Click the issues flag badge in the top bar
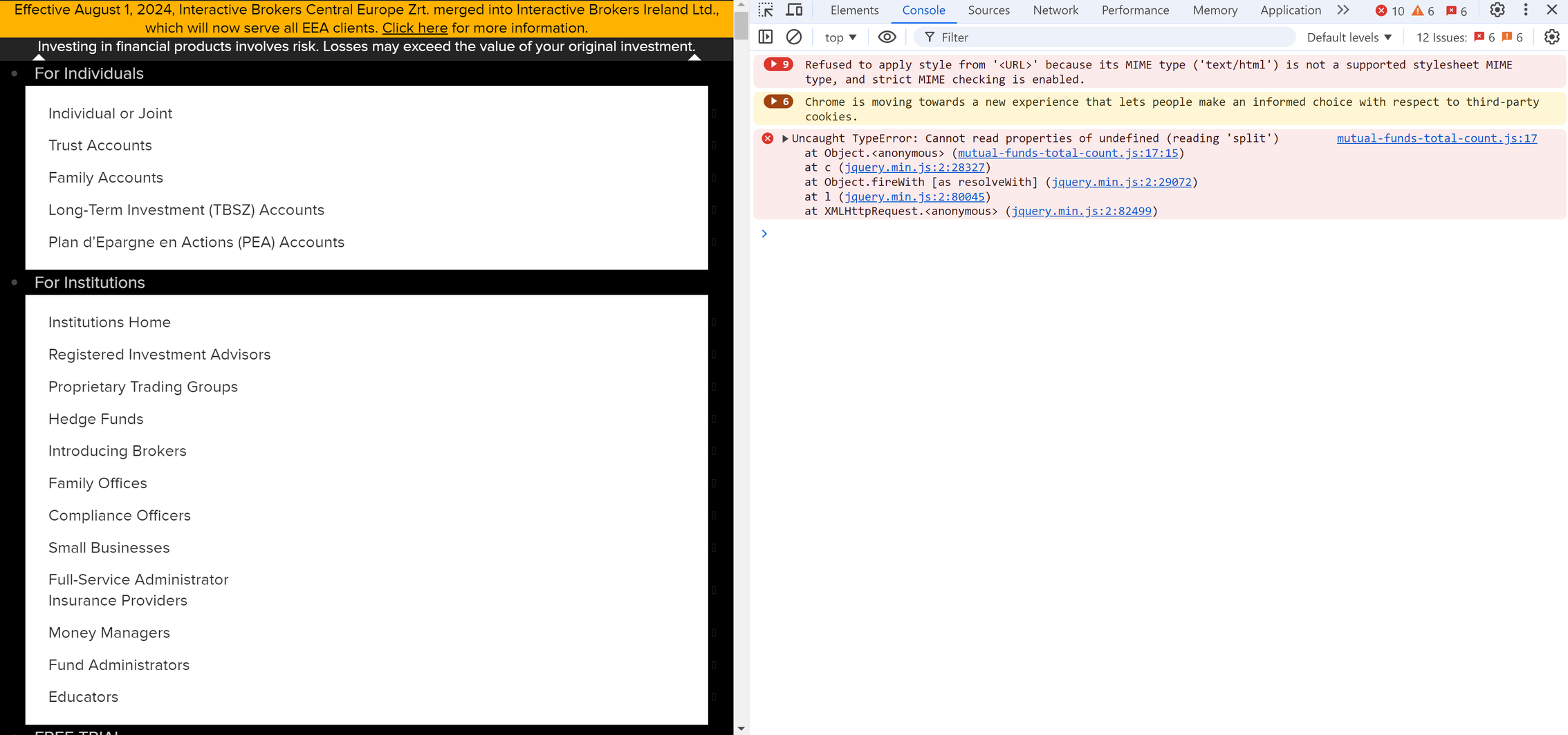The width and height of the screenshot is (1568, 735). point(1457,10)
